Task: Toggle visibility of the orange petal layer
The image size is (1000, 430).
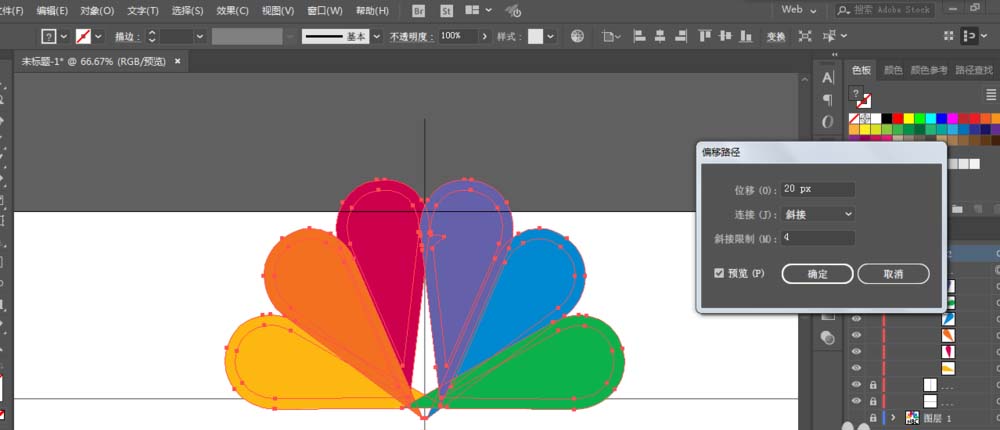Action: [x=857, y=335]
